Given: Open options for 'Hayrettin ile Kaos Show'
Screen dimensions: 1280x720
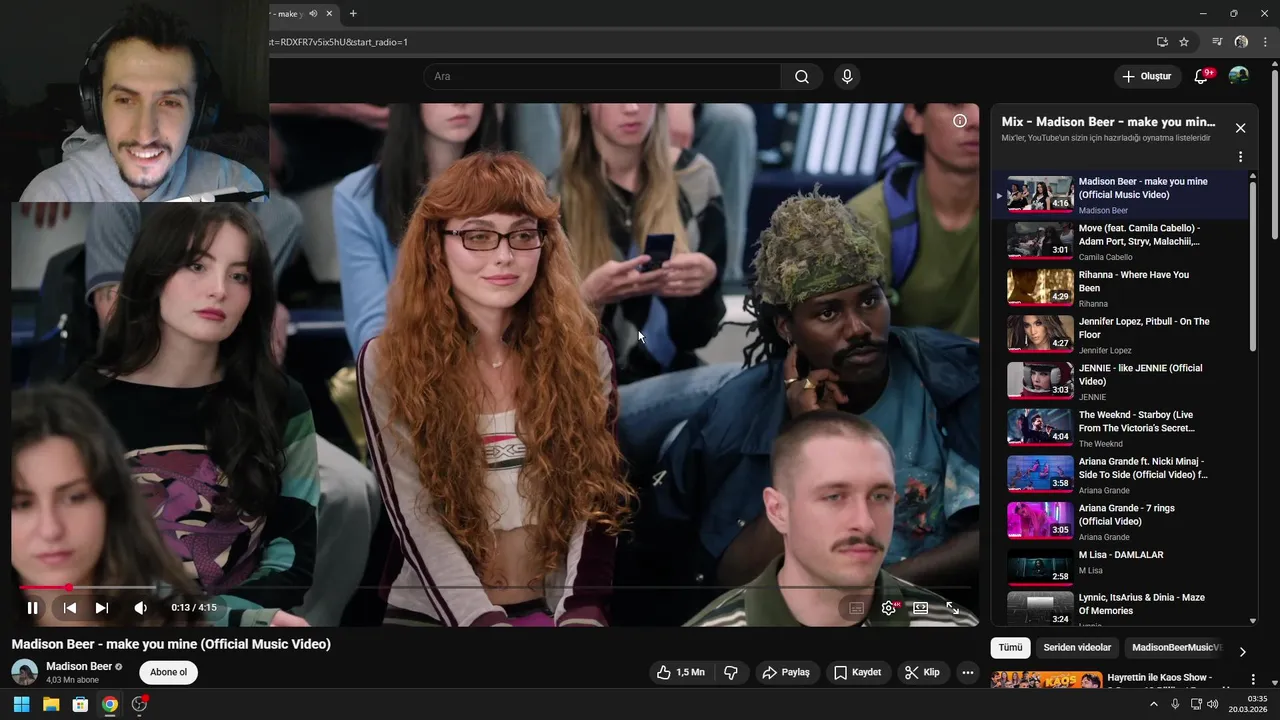Looking at the screenshot, I should 1253,680.
